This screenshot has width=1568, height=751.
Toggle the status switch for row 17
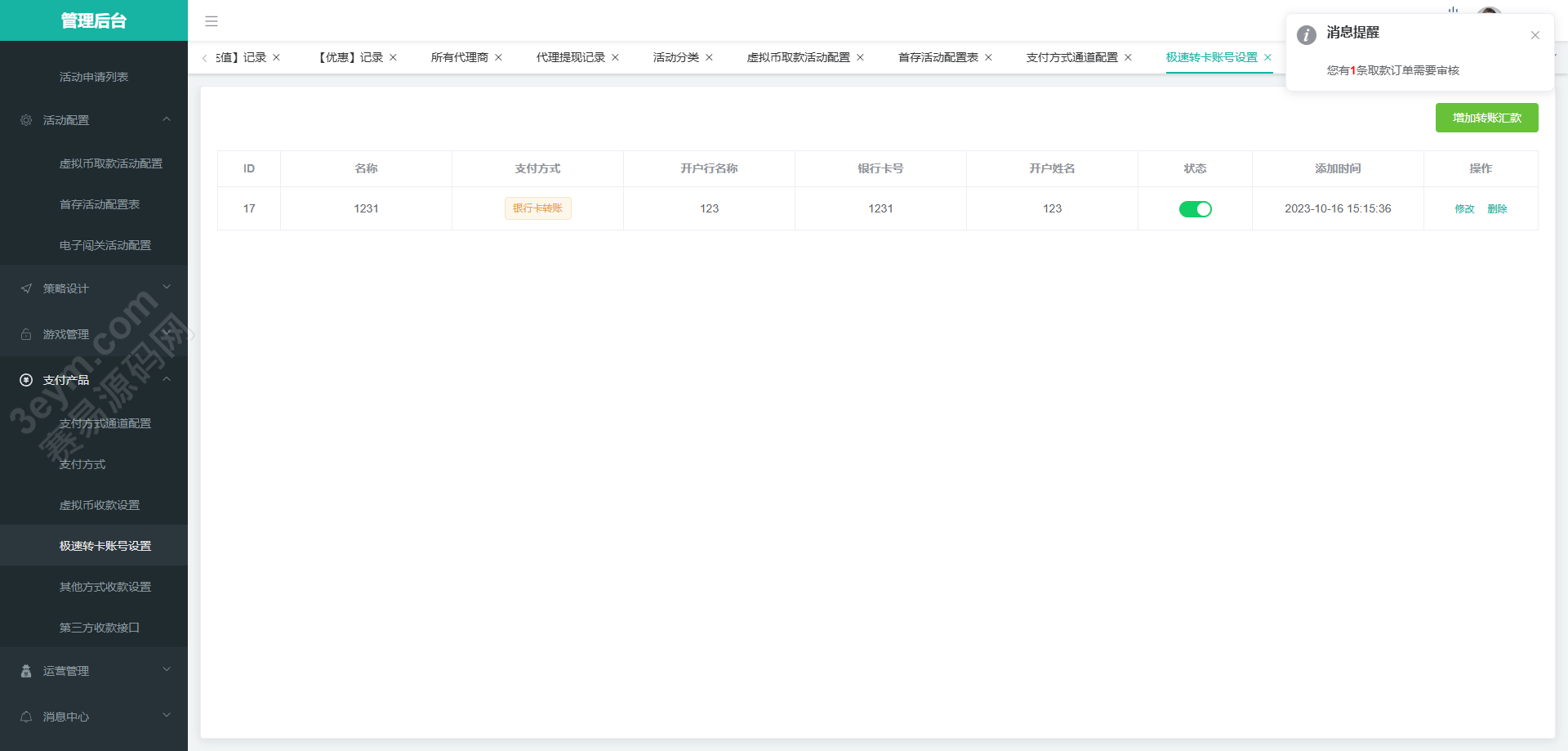point(1195,209)
